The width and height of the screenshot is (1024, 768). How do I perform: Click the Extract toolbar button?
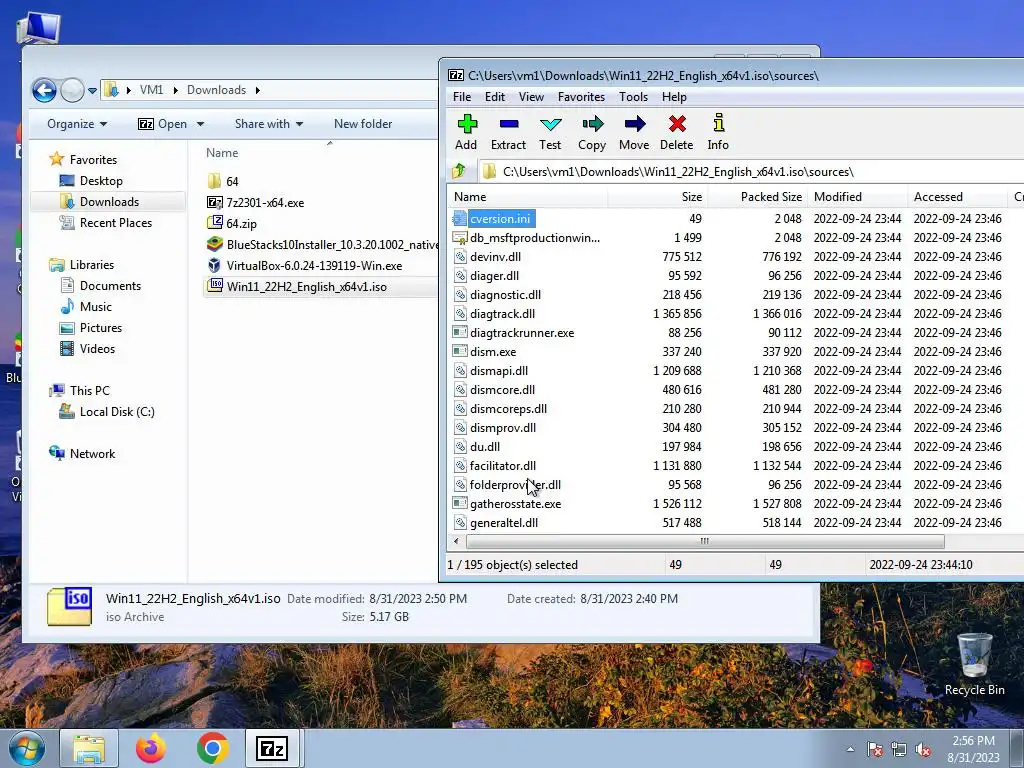pos(508,133)
